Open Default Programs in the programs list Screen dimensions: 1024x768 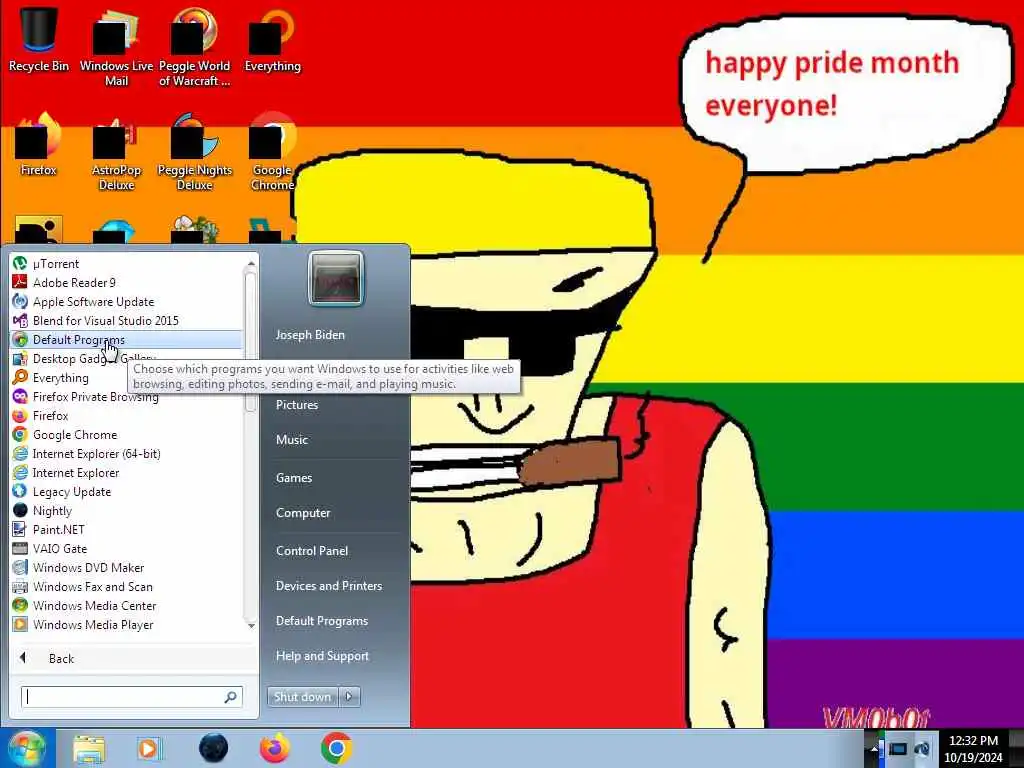[x=127, y=340]
